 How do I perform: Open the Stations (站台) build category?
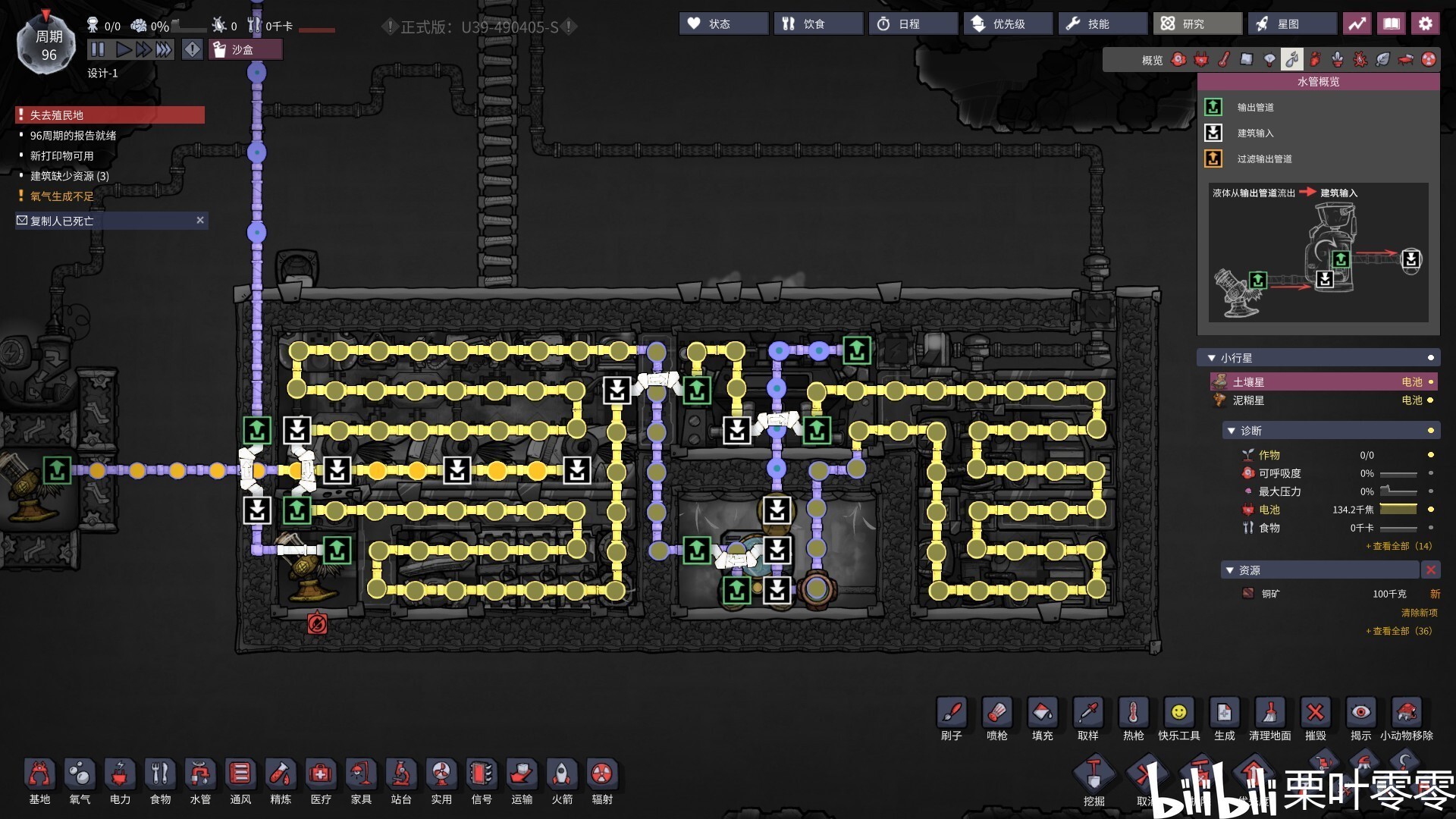[x=401, y=781]
